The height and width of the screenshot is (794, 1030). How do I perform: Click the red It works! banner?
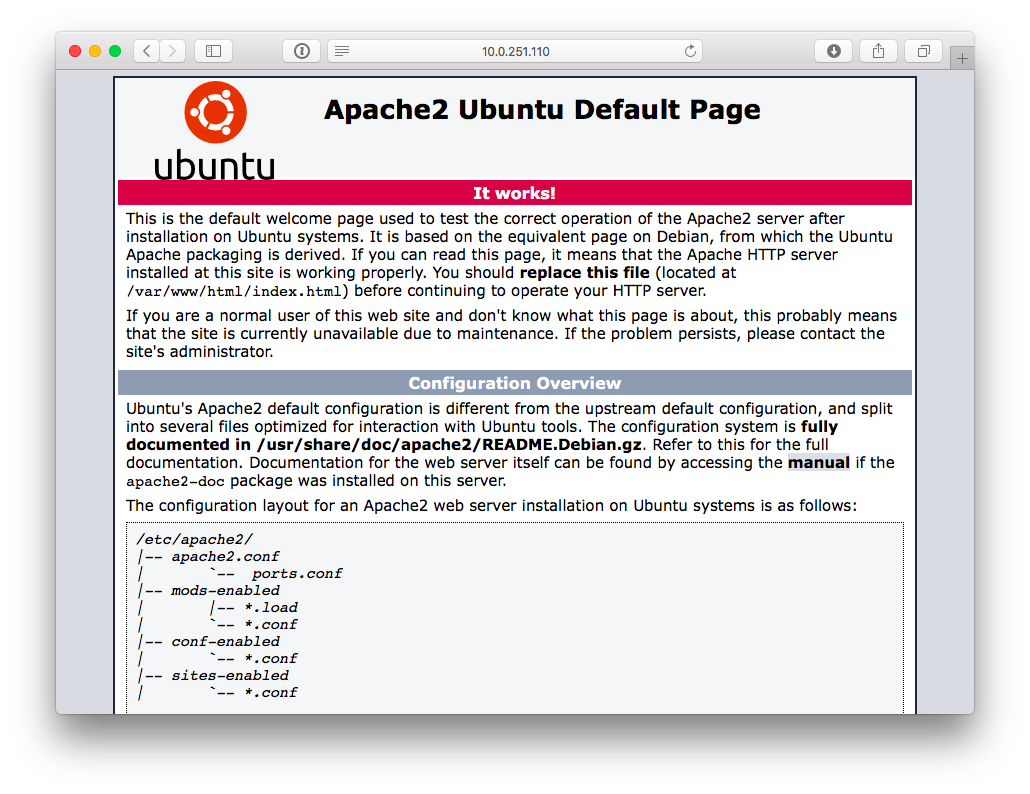click(x=514, y=192)
